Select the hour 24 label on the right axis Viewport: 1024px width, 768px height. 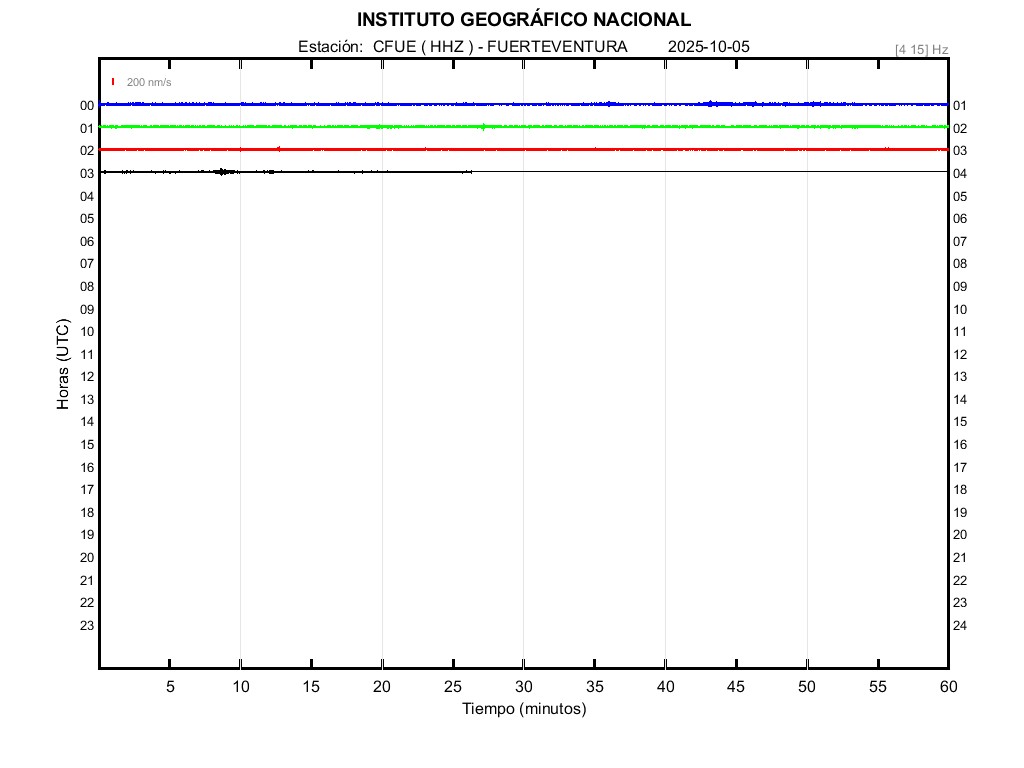960,626
